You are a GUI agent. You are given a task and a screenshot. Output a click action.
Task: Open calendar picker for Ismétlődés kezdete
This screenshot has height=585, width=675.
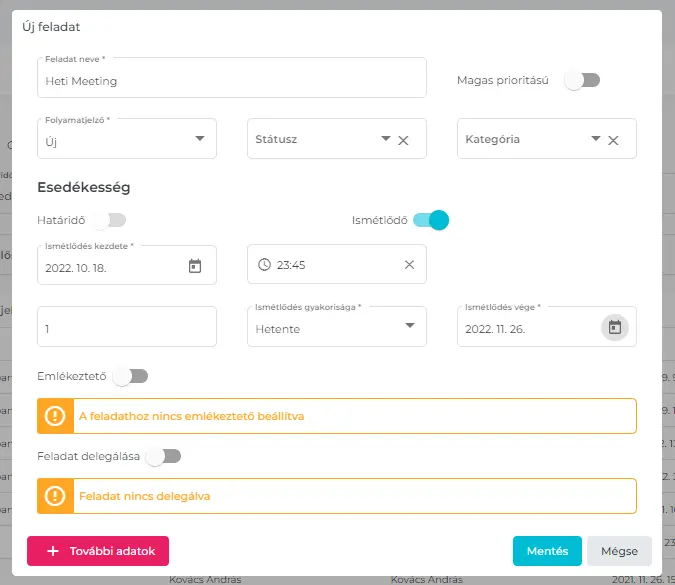195,266
